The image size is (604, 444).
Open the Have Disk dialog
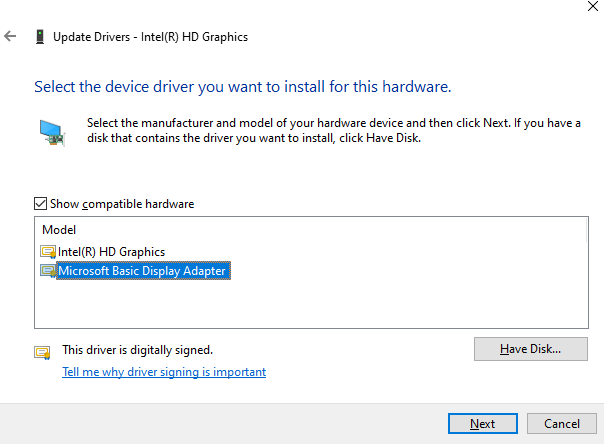(531, 349)
